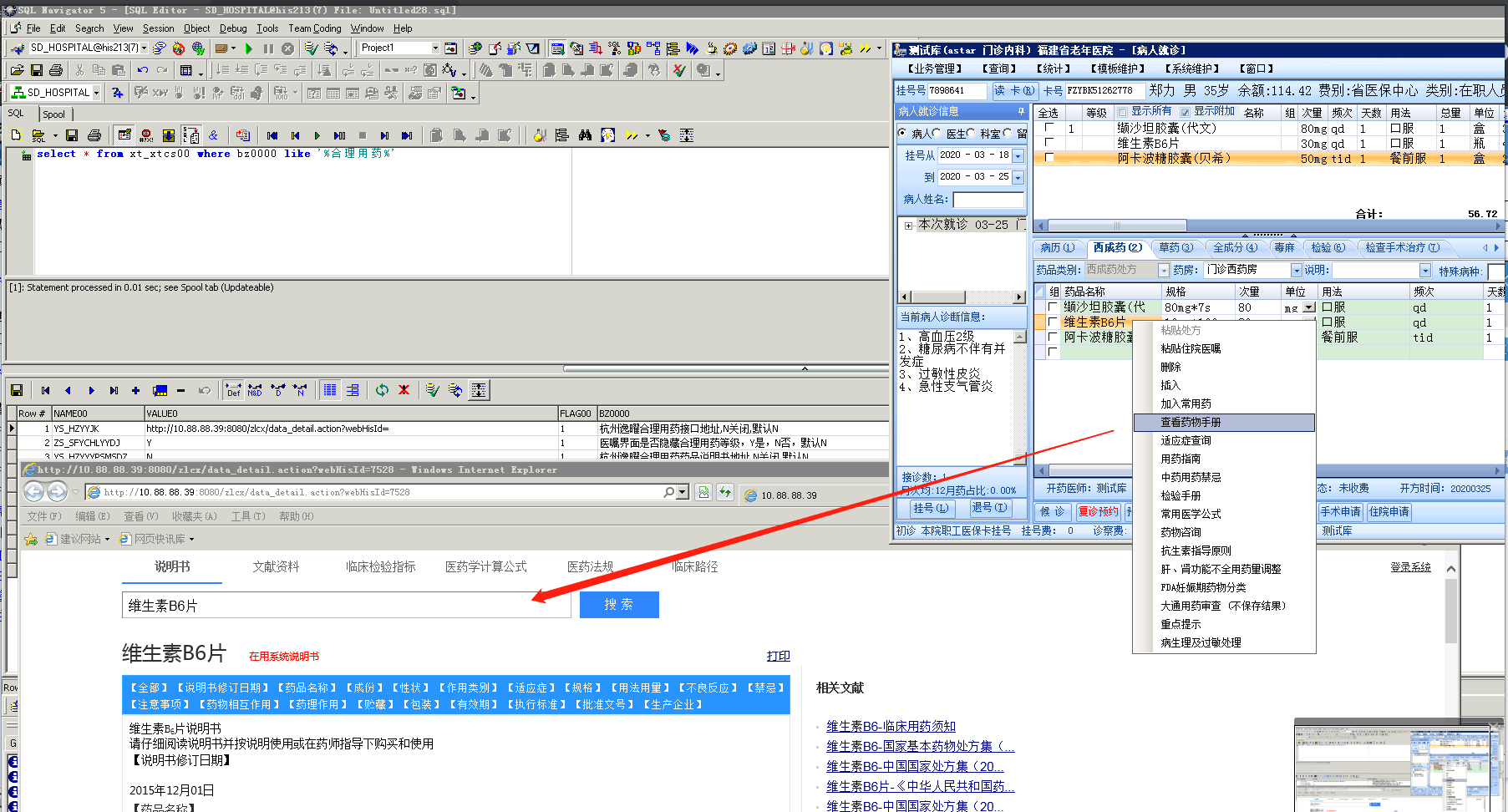Click the upper drug list horizontal scrollbar thumb
This screenshot has width=1508, height=812.
[1117, 226]
